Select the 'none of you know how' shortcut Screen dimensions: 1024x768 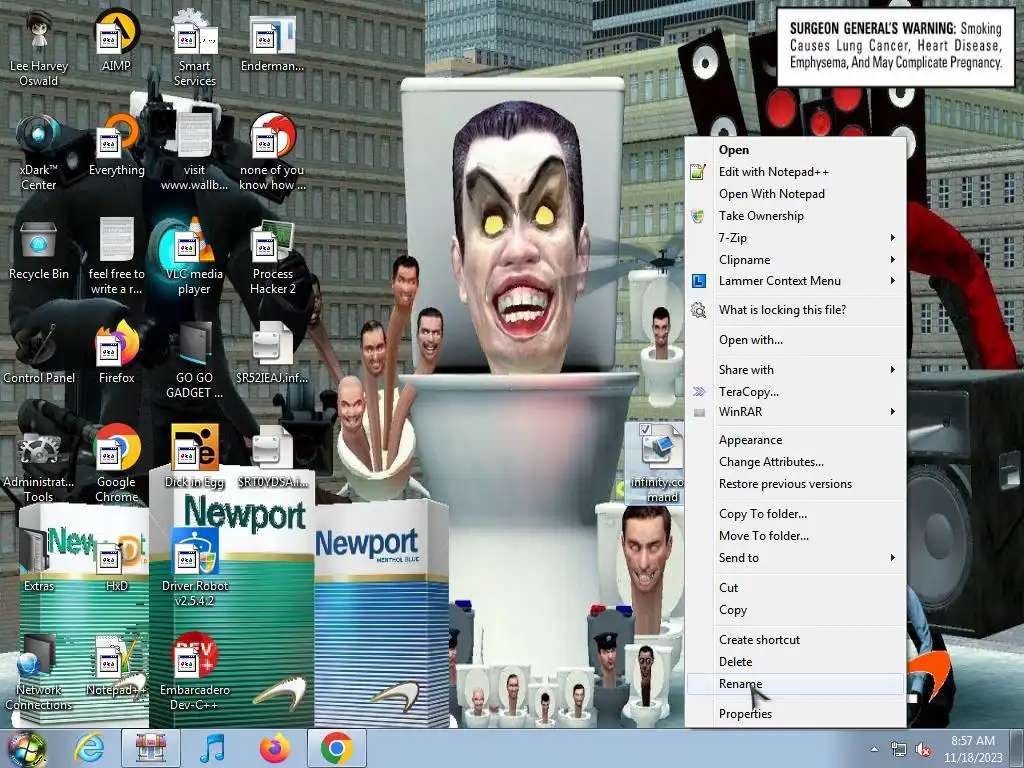(272, 152)
